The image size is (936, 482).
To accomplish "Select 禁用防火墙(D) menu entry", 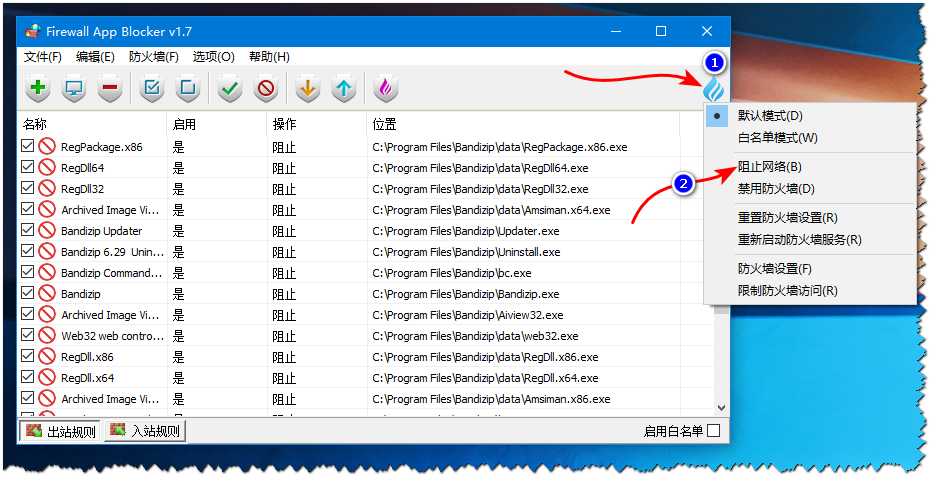I will click(776, 189).
